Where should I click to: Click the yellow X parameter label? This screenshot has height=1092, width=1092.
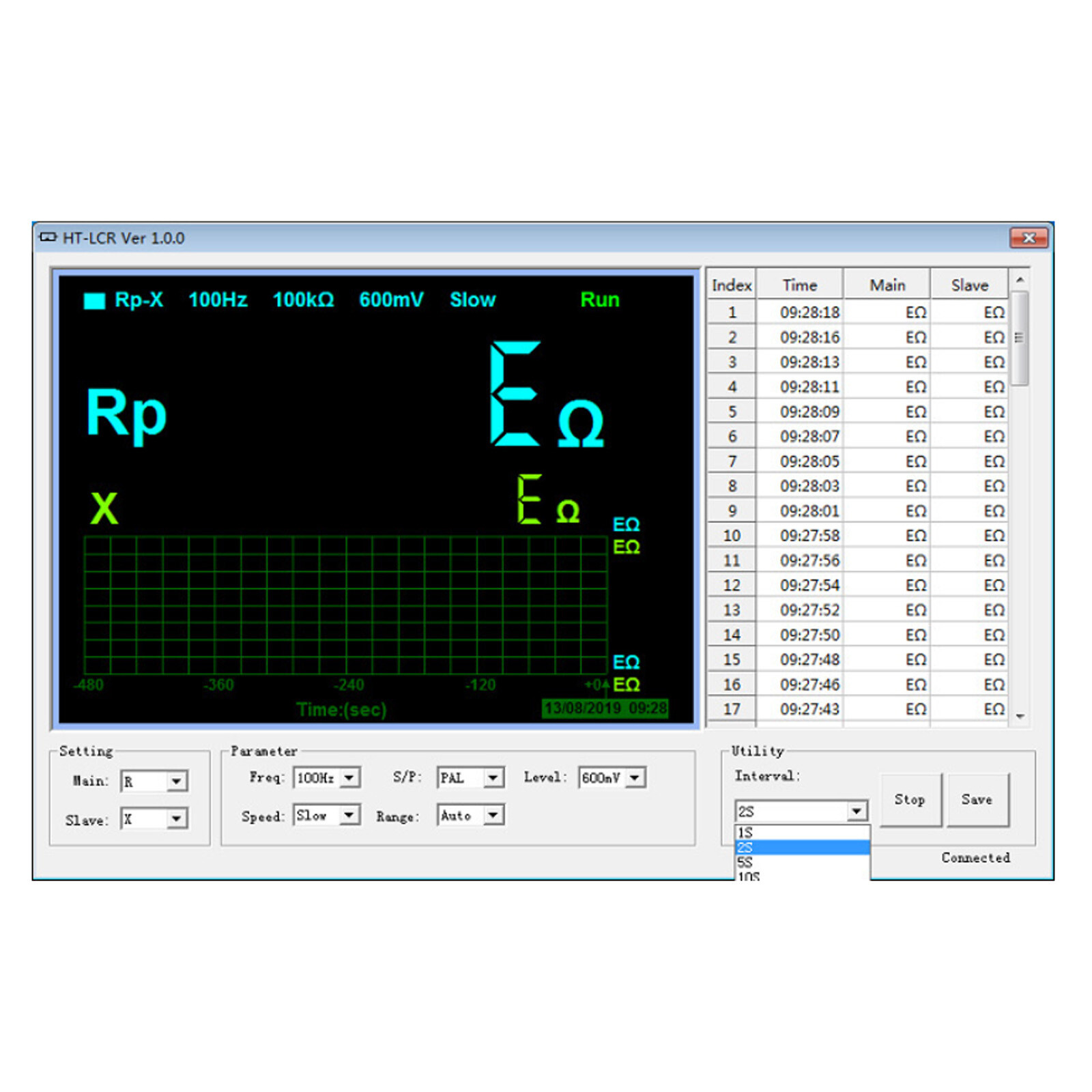pos(104,508)
